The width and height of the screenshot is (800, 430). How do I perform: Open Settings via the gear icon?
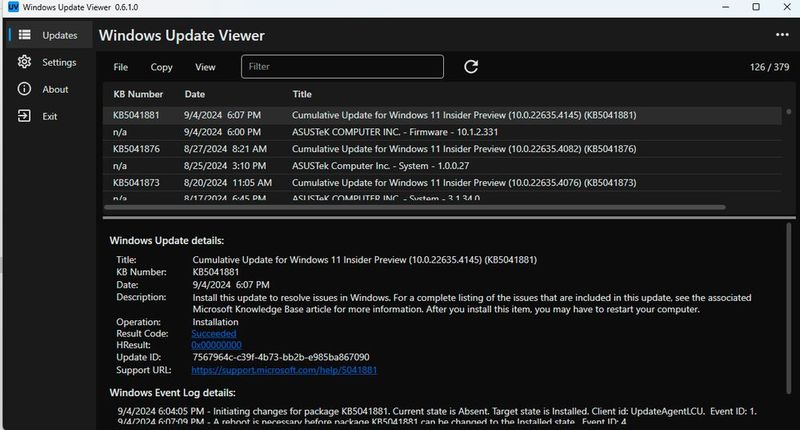pos(24,62)
